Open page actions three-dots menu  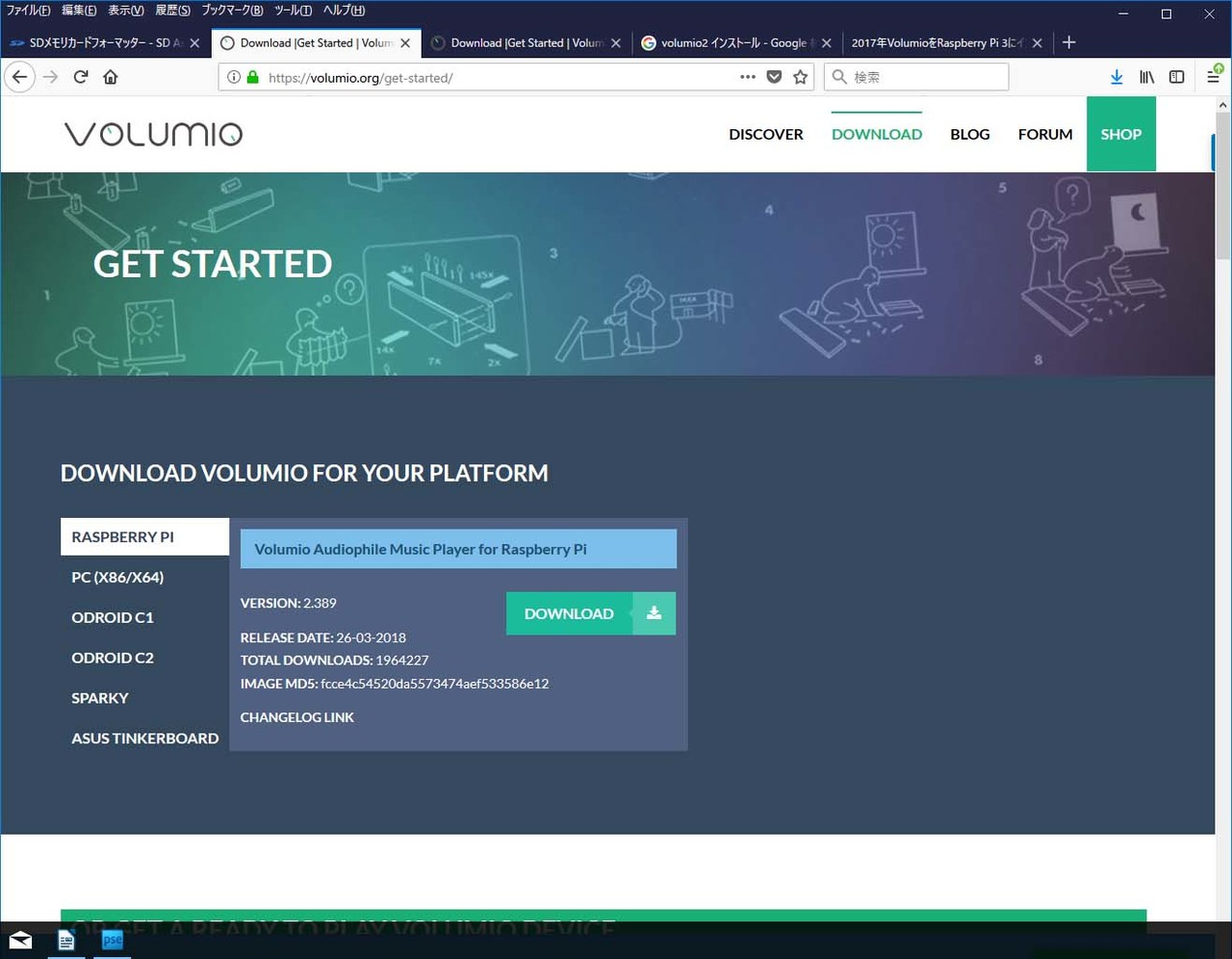[x=748, y=77]
